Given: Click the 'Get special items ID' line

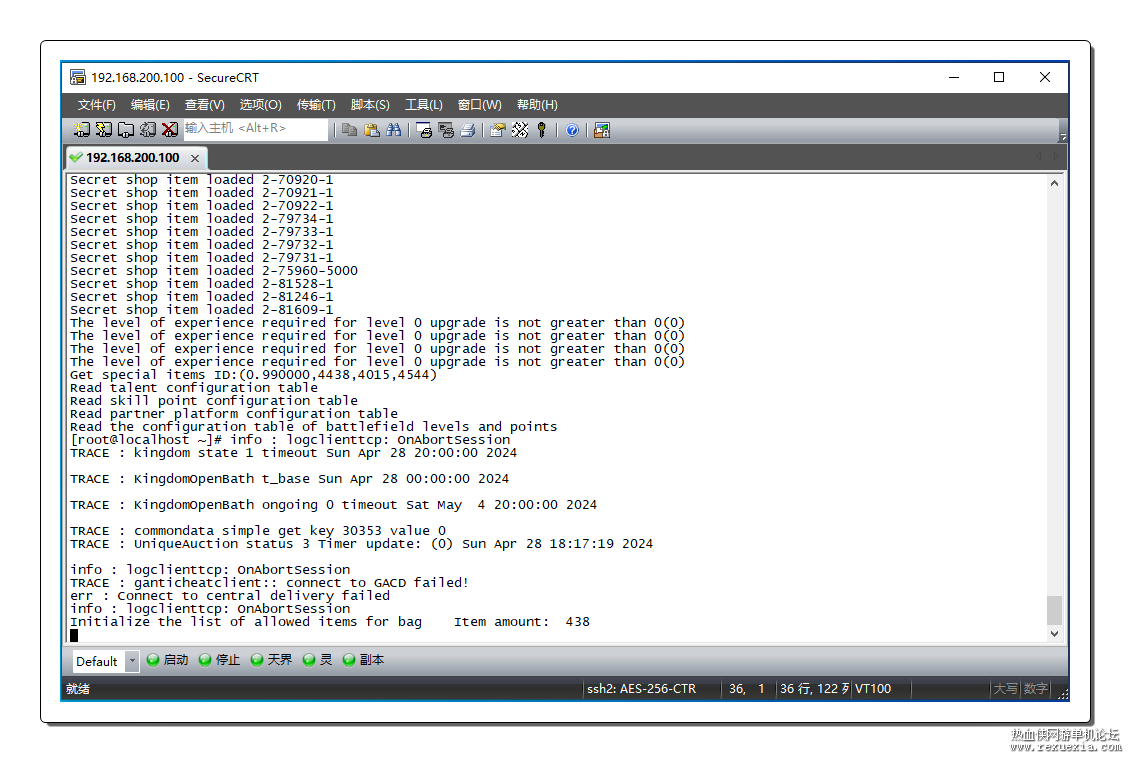Looking at the screenshot, I should click(x=253, y=375).
